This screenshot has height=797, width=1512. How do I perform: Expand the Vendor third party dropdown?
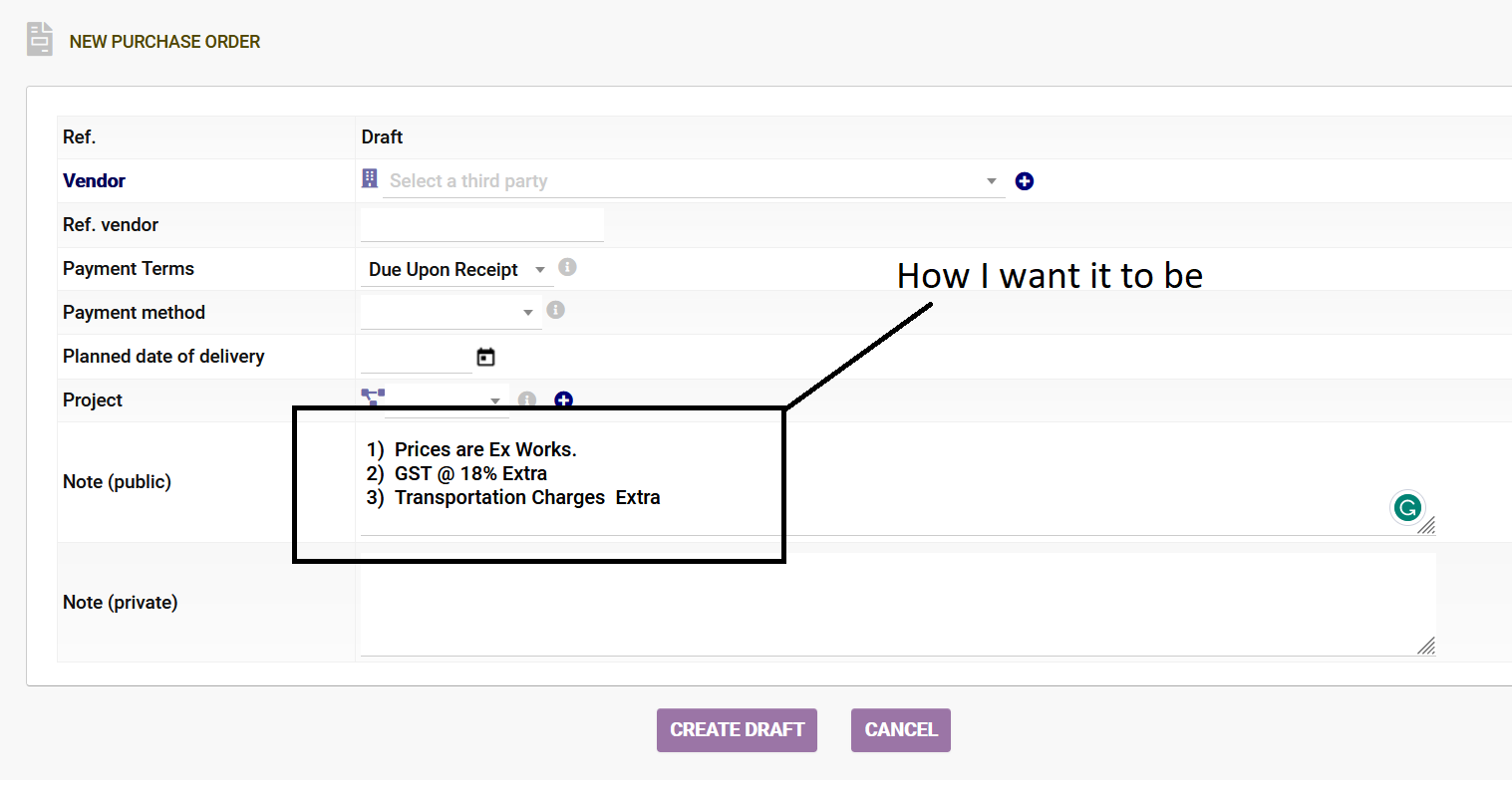click(694, 181)
